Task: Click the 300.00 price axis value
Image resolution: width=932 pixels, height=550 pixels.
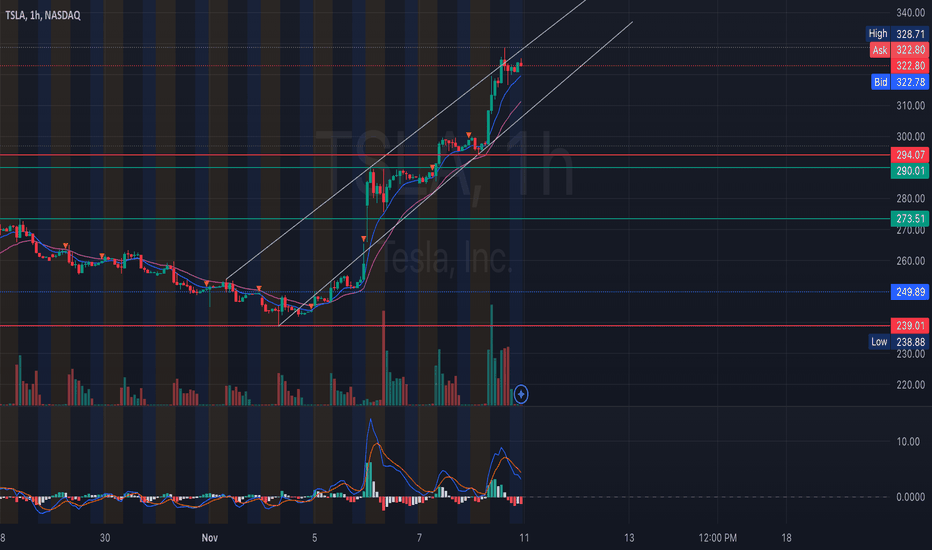Action: click(910, 137)
